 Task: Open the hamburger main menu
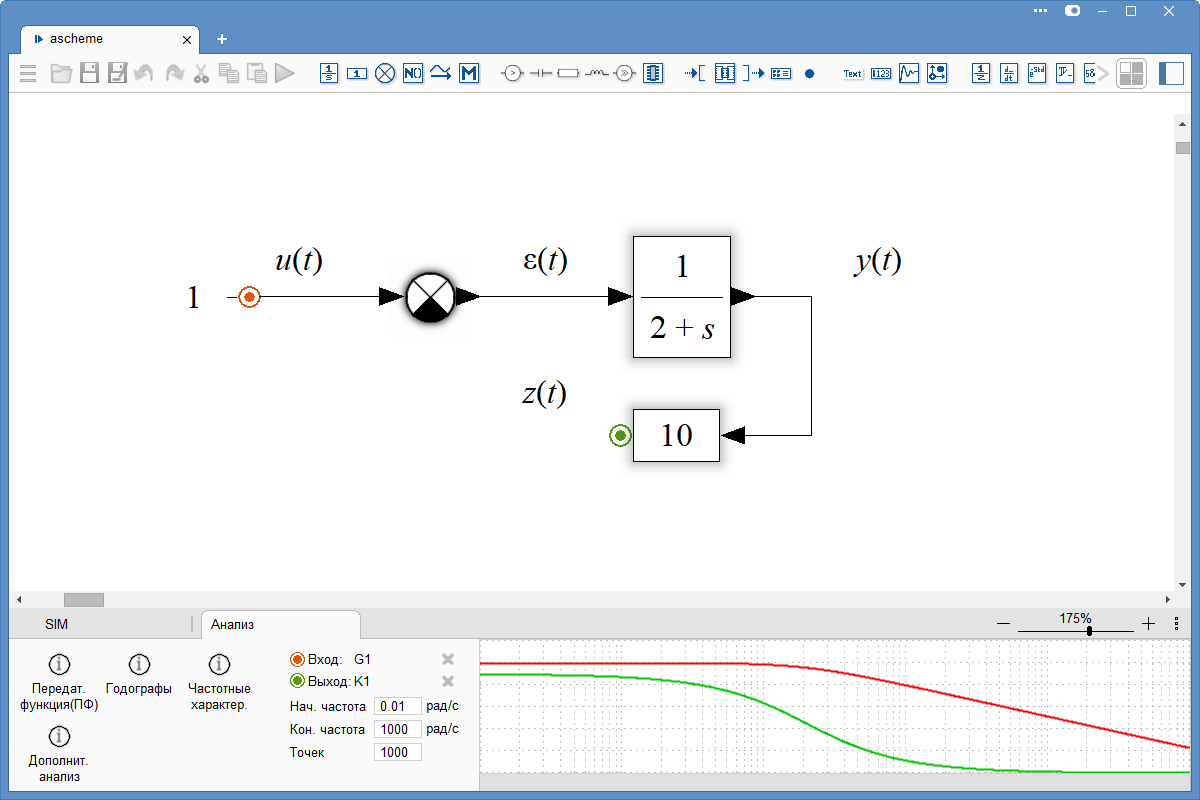(x=28, y=73)
